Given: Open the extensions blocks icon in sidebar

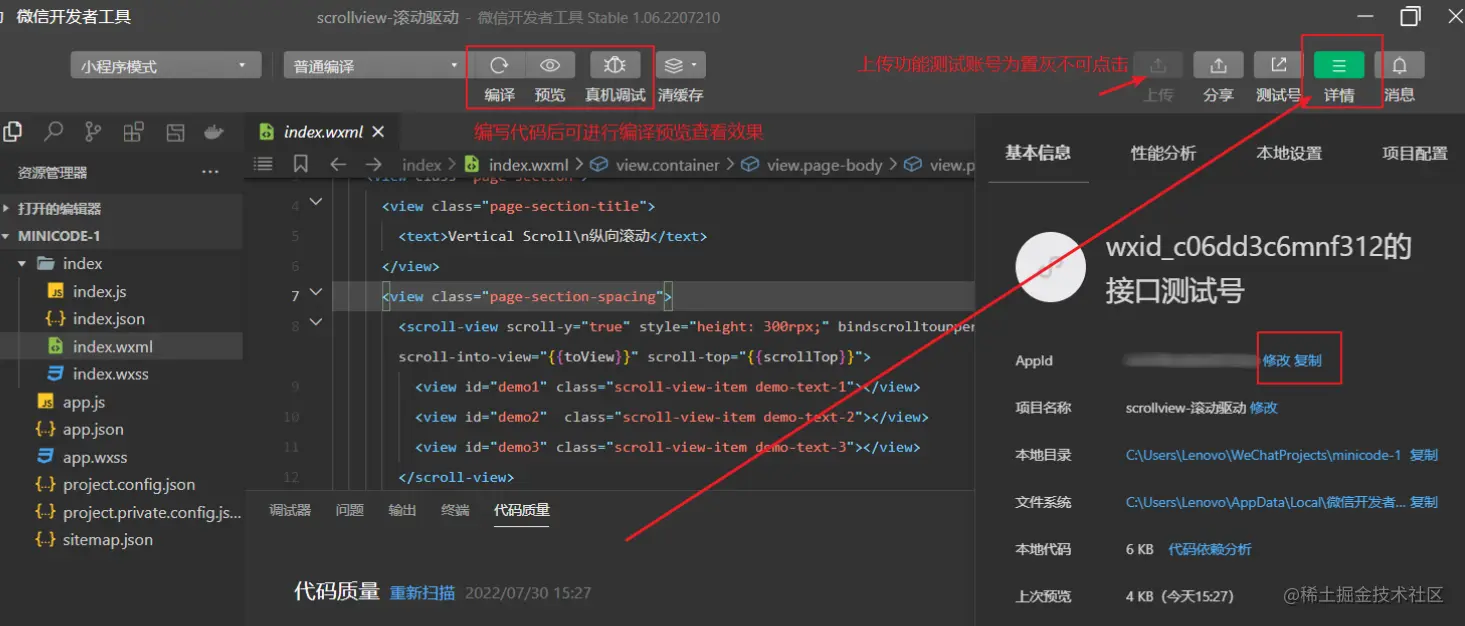Looking at the screenshot, I should [133, 131].
